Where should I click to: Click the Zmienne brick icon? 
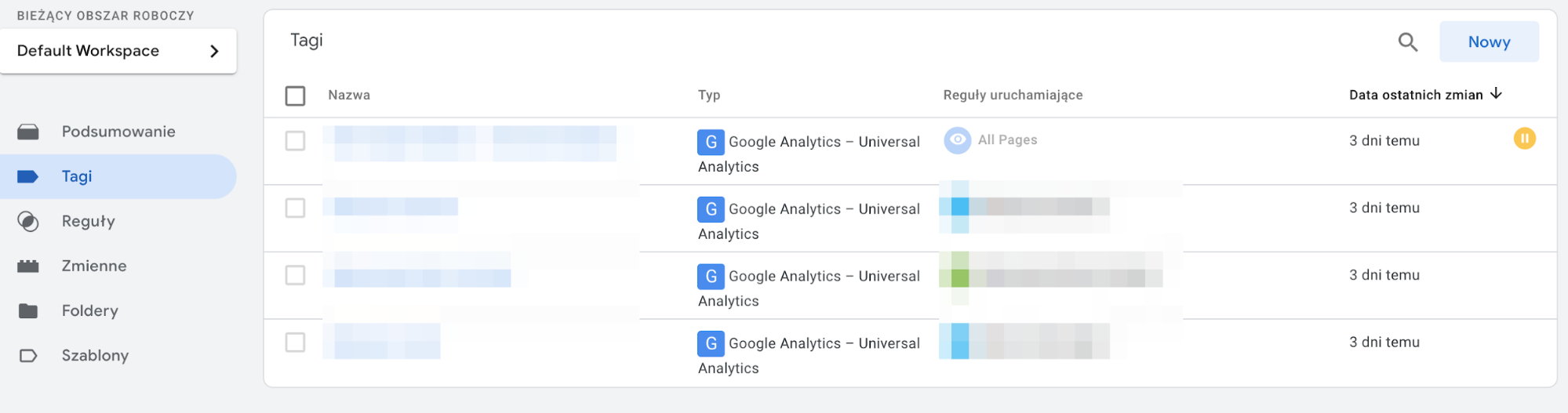tap(28, 266)
